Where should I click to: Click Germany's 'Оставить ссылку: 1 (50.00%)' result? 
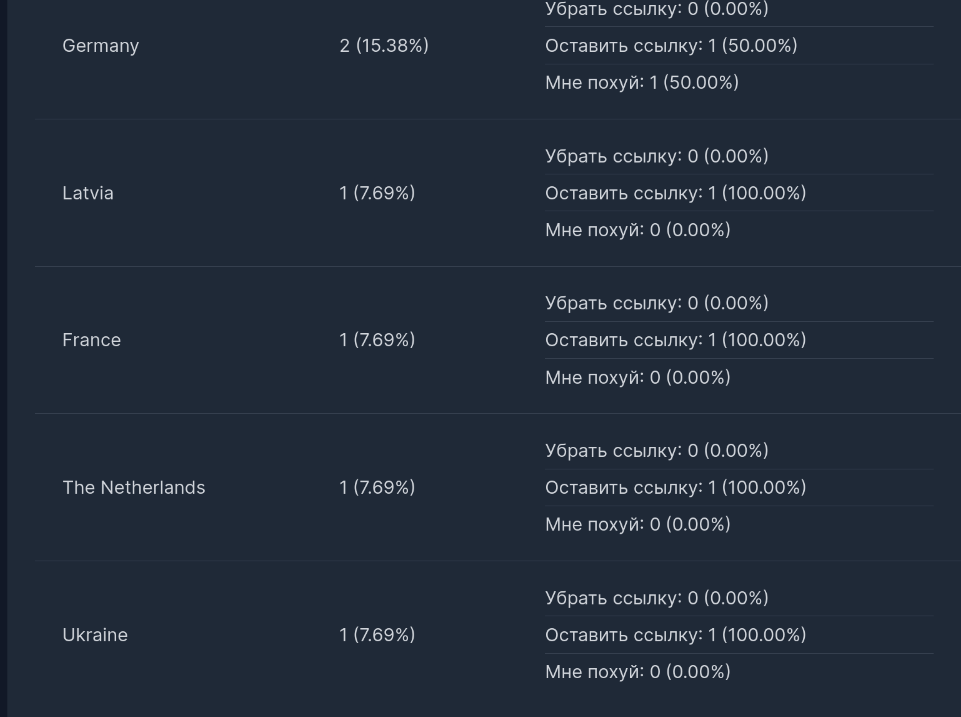[x=671, y=46]
